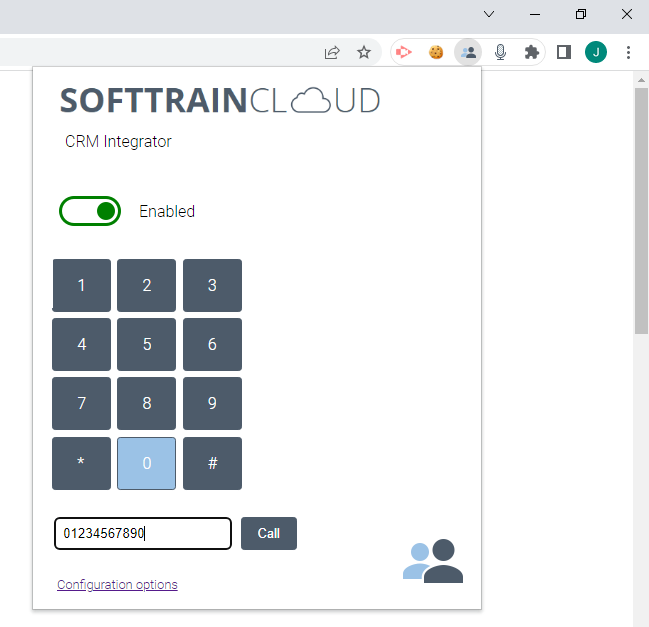
Task: Click the CRM Integrator extension toolbar icon
Action: point(468,53)
